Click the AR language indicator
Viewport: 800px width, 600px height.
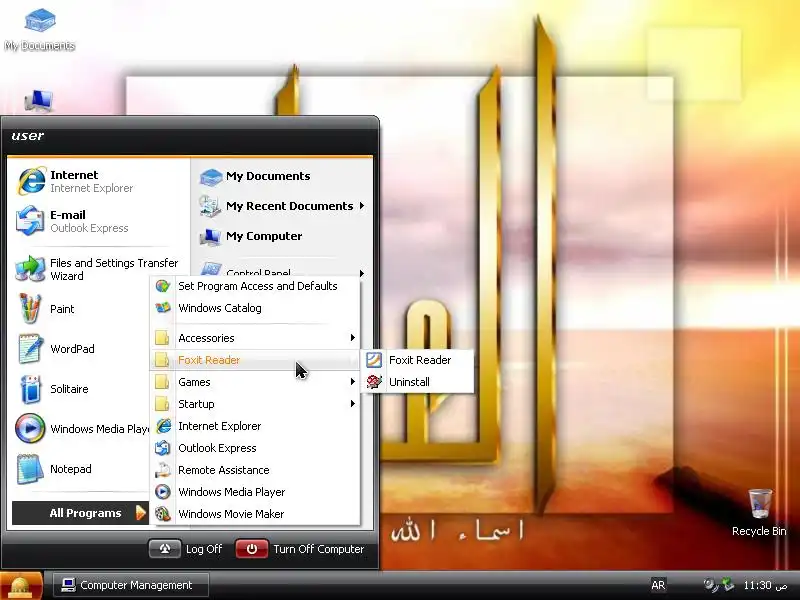pyautogui.click(x=658, y=585)
